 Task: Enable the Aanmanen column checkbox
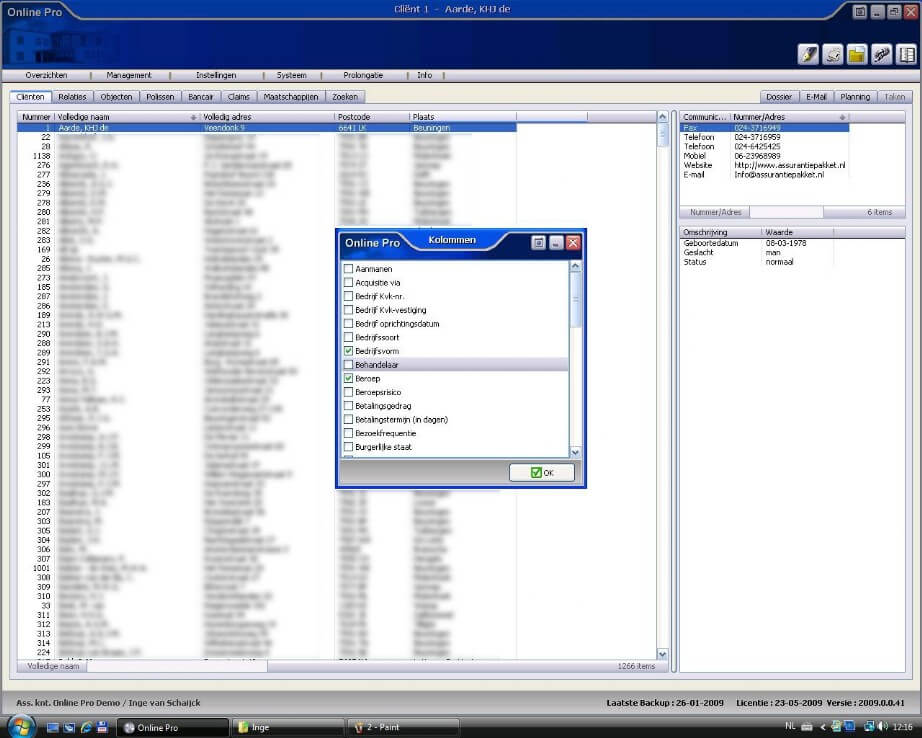348,269
